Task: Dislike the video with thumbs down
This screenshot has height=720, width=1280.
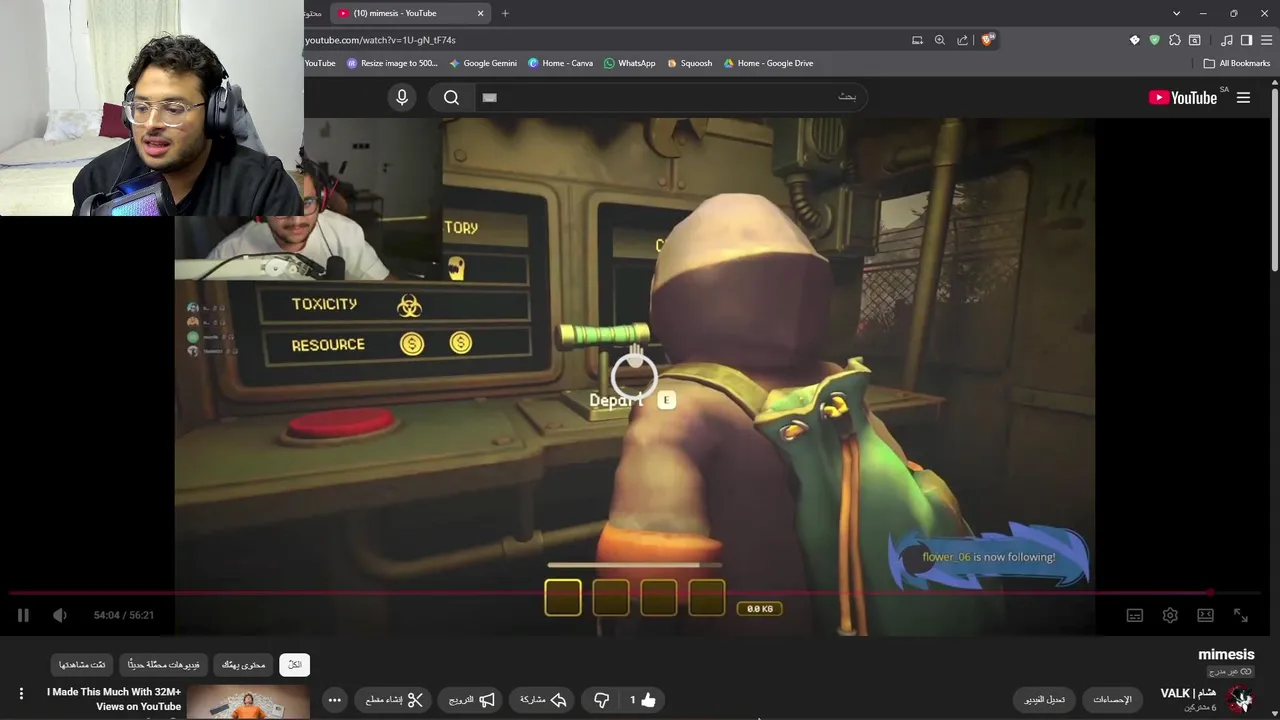Action: click(601, 700)
